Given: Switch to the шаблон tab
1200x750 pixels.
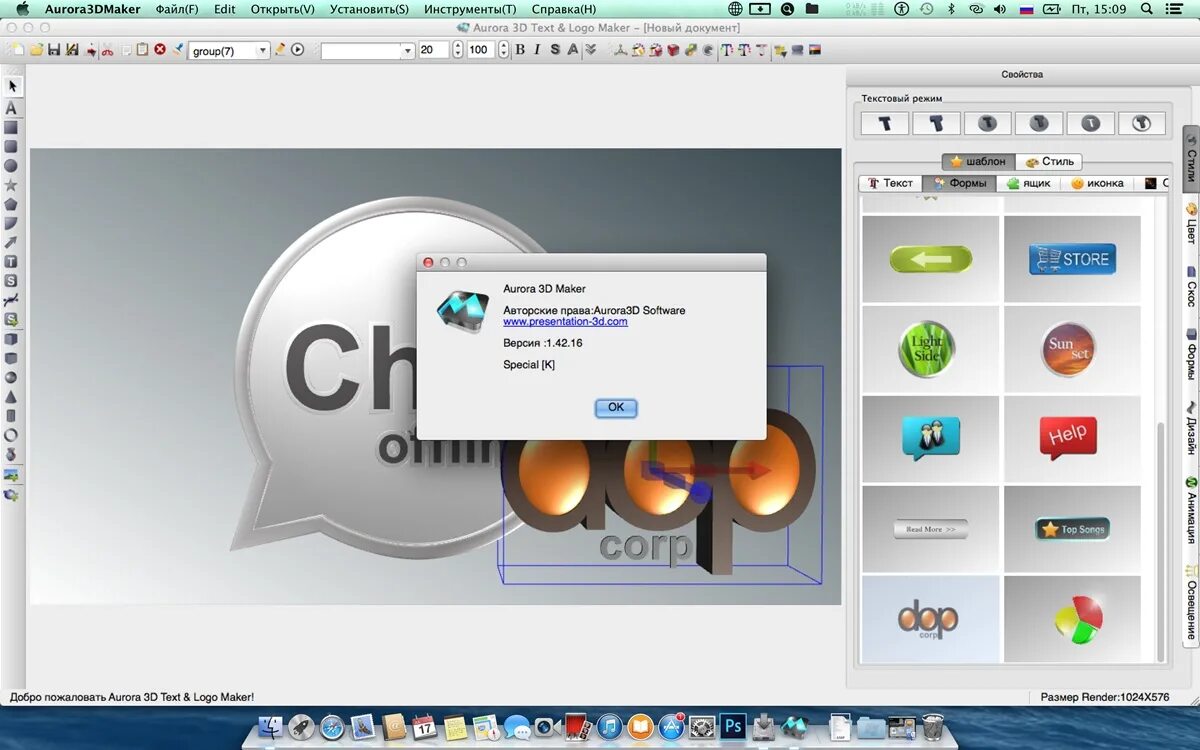Looking at the screenshot, I should pos(978,161).
